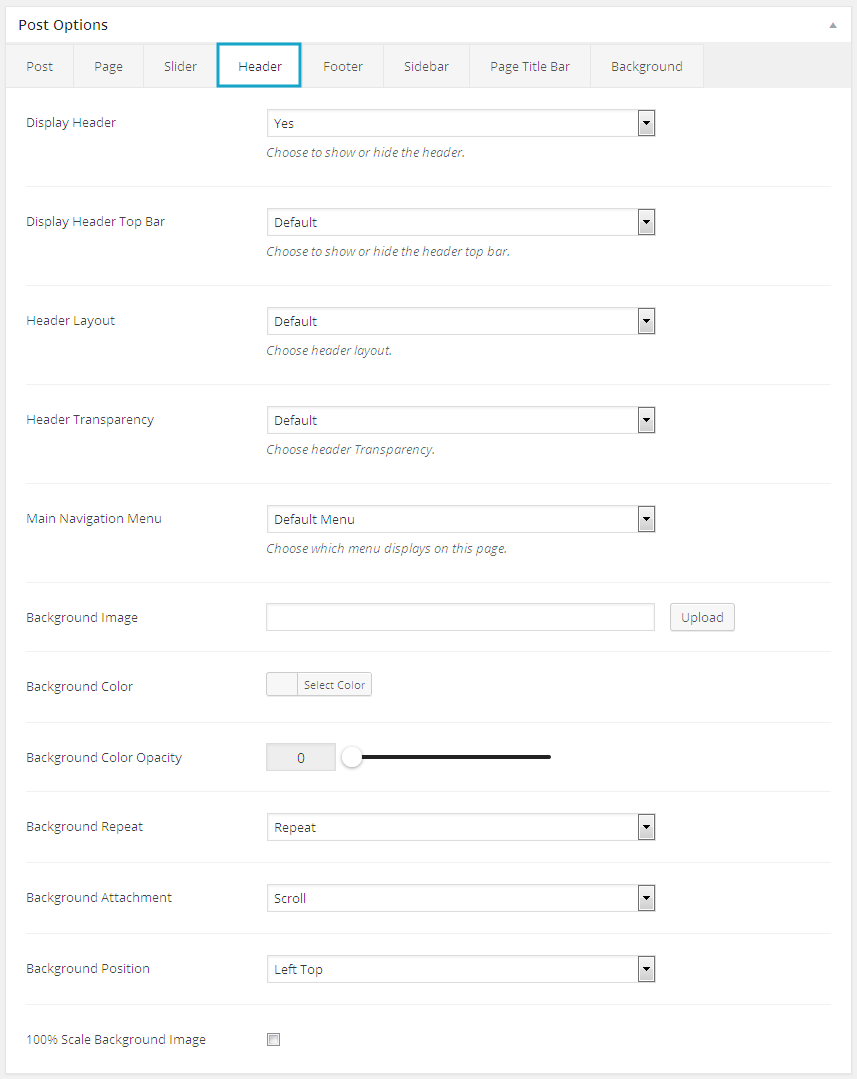
Task: Open the Main Navigation Menu dropdown
Action: point(460,519)
